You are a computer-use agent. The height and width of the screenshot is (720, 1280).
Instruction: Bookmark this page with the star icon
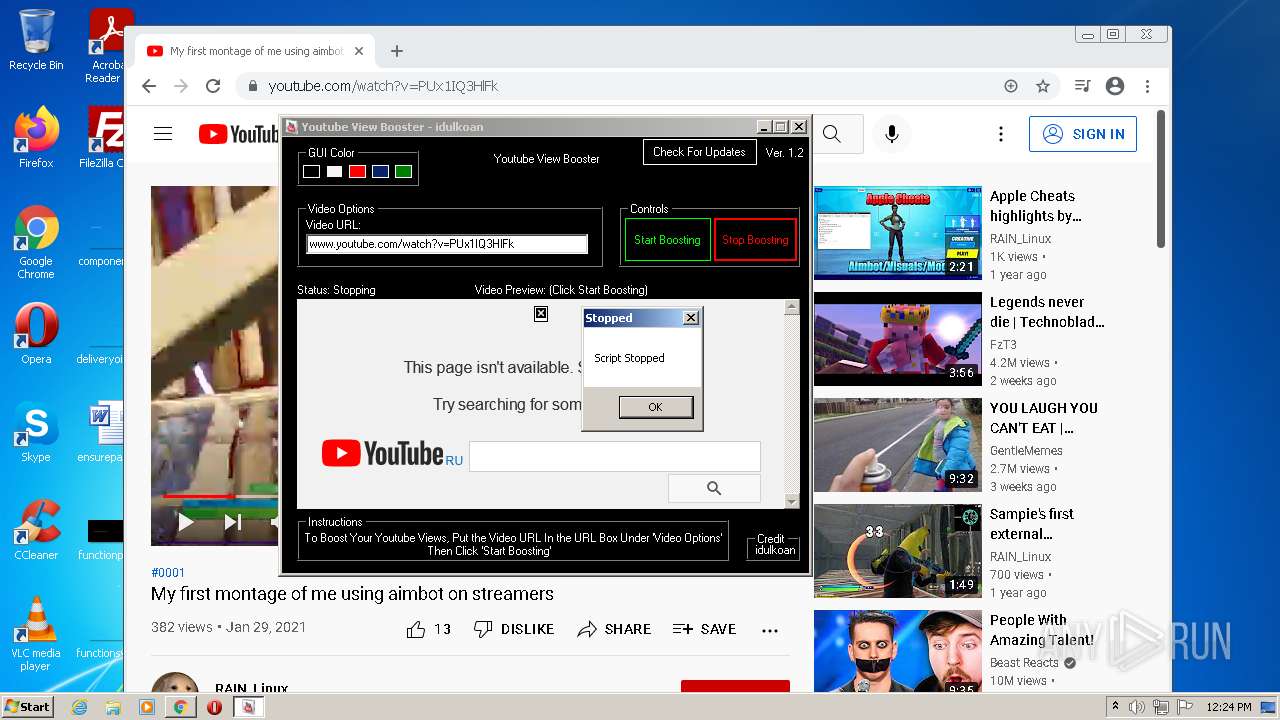click(1043, 86)
